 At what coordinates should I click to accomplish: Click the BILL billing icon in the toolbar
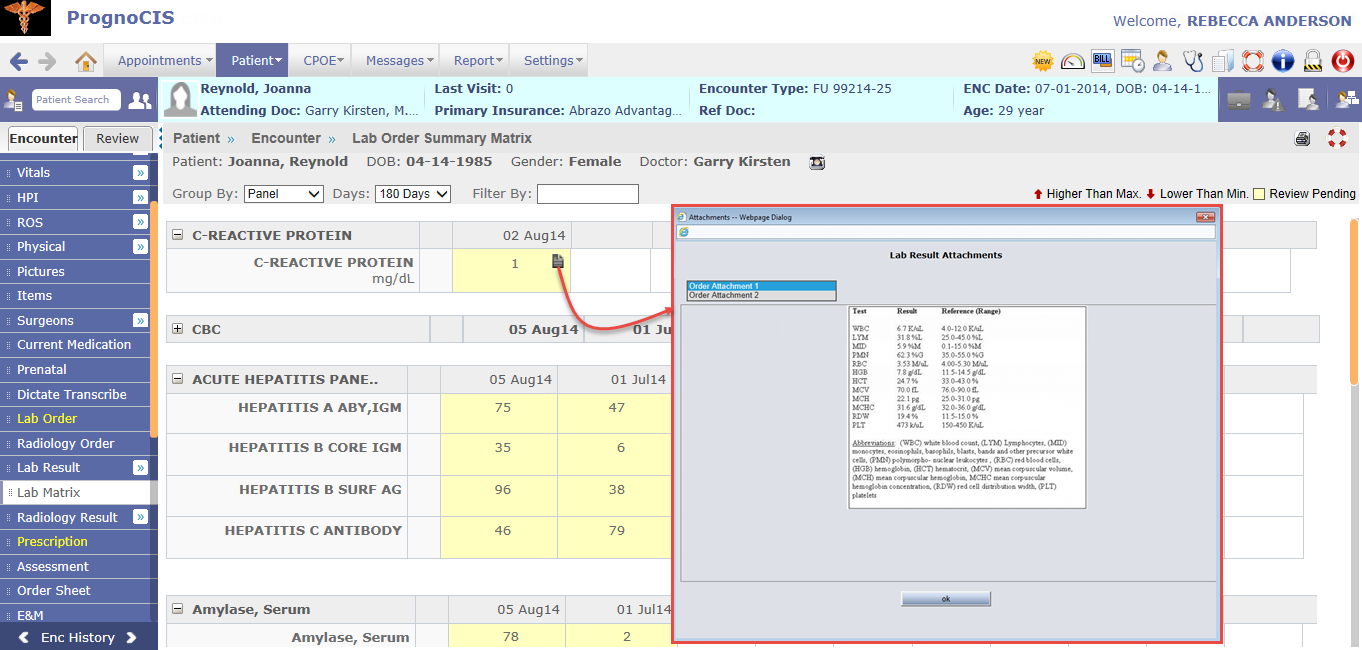coord(1102,61)
